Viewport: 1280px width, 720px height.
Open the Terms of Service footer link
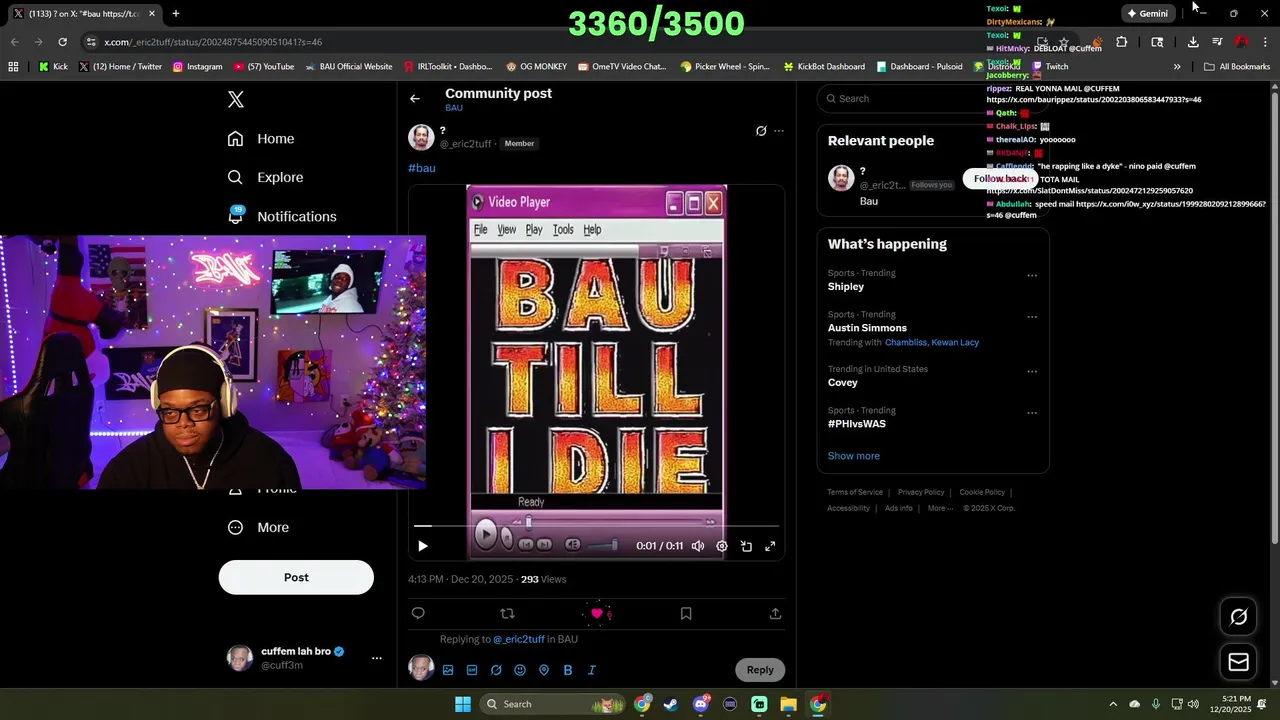855,492
